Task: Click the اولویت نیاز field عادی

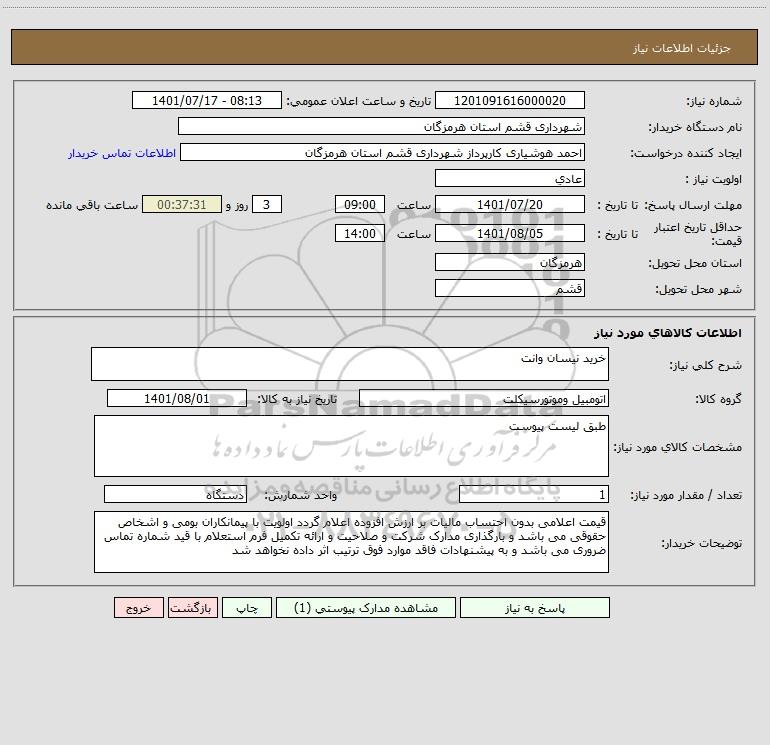Action: point(510,178)
